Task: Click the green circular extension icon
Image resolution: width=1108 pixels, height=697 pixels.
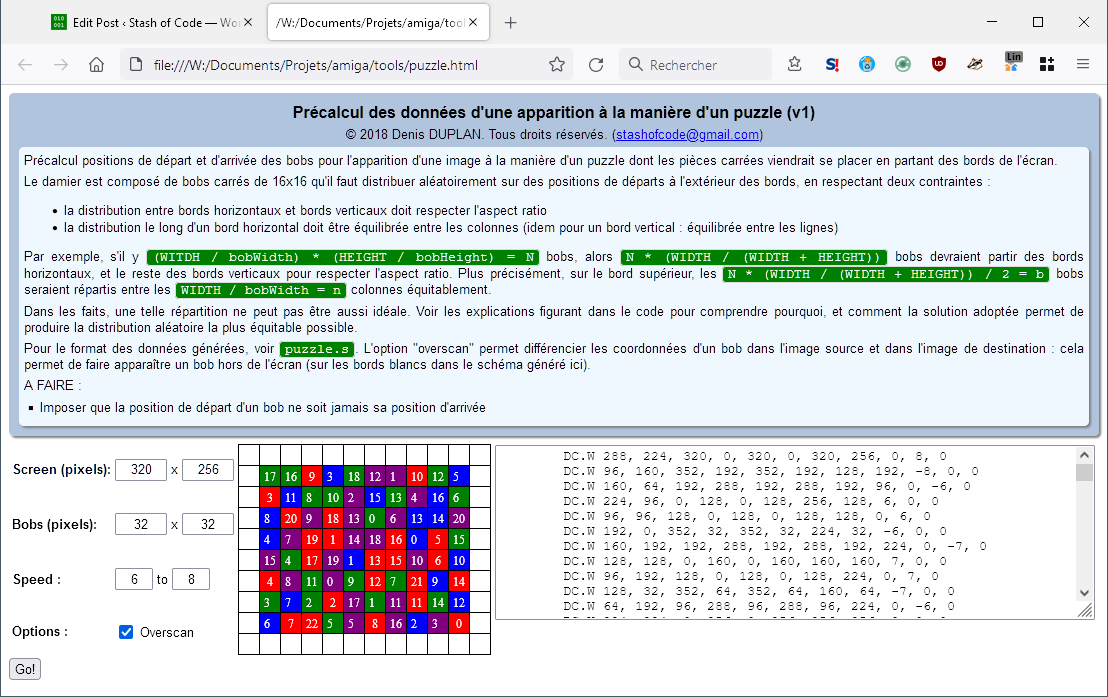Action: click(903, 65)
